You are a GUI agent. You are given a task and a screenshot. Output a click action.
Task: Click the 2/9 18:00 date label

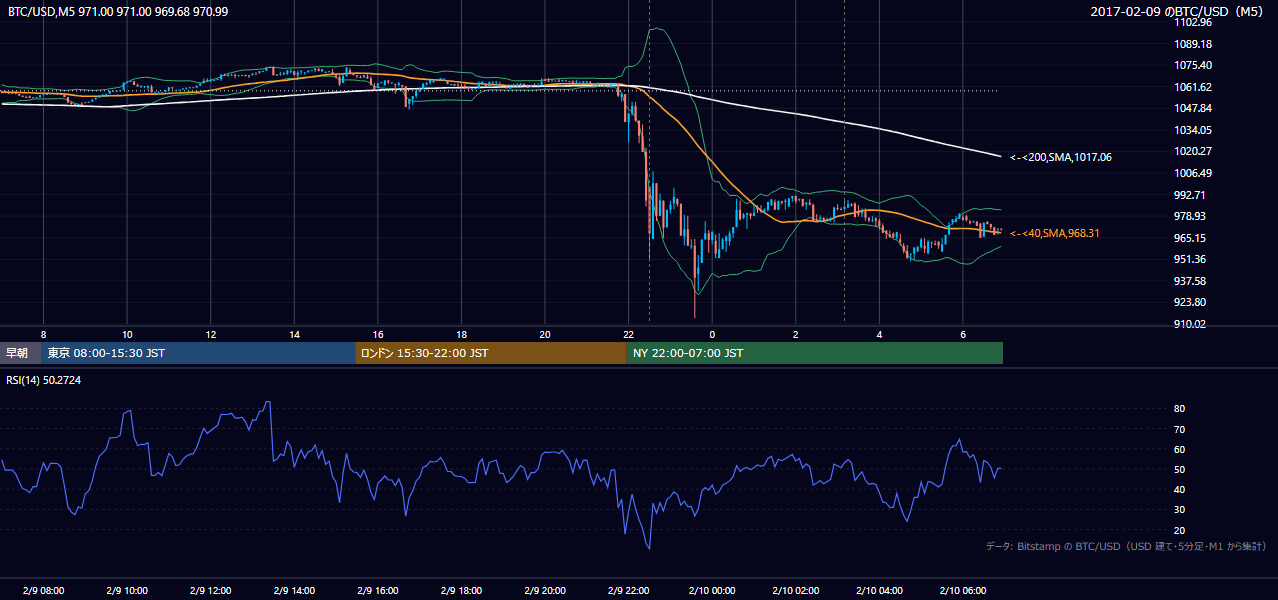click(x=462, y=591)
